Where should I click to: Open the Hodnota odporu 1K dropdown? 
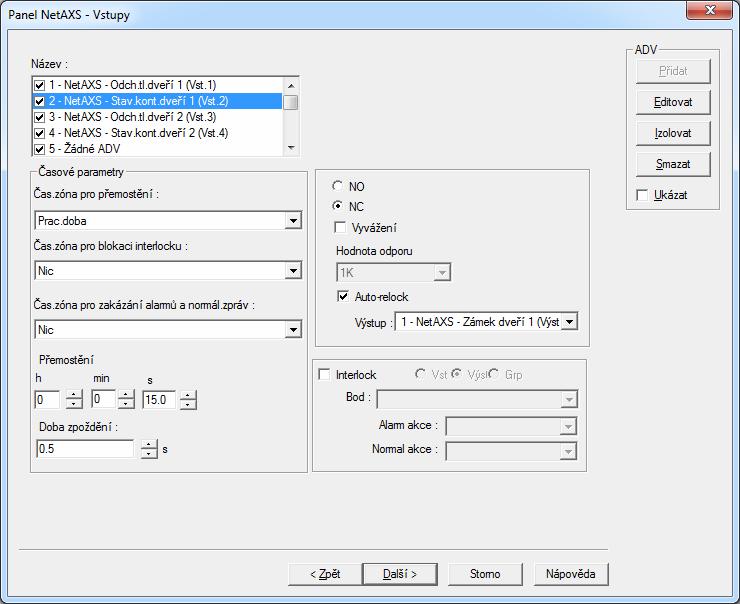coord(442,272)
